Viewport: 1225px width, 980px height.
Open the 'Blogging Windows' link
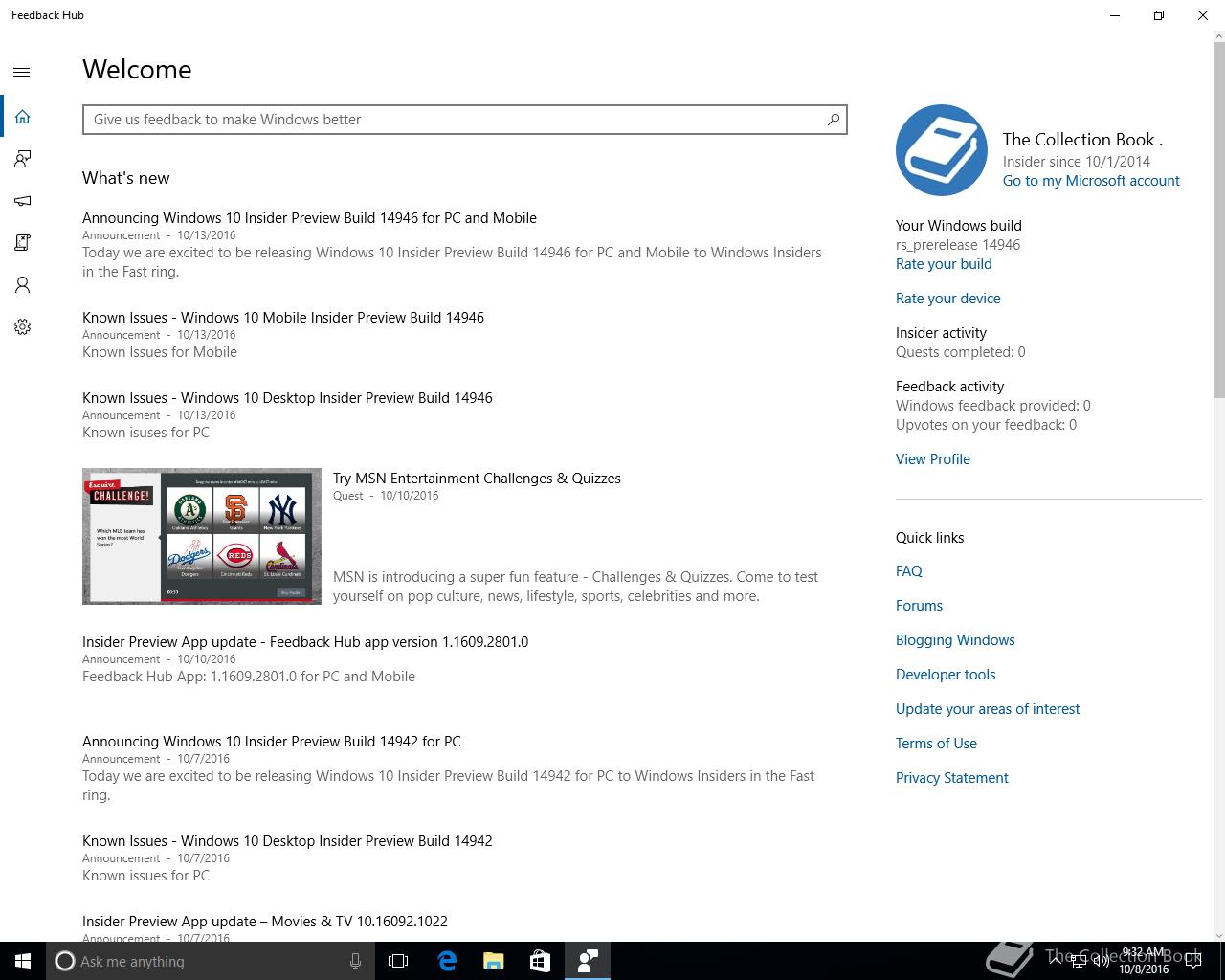click(x=955, y=640)
